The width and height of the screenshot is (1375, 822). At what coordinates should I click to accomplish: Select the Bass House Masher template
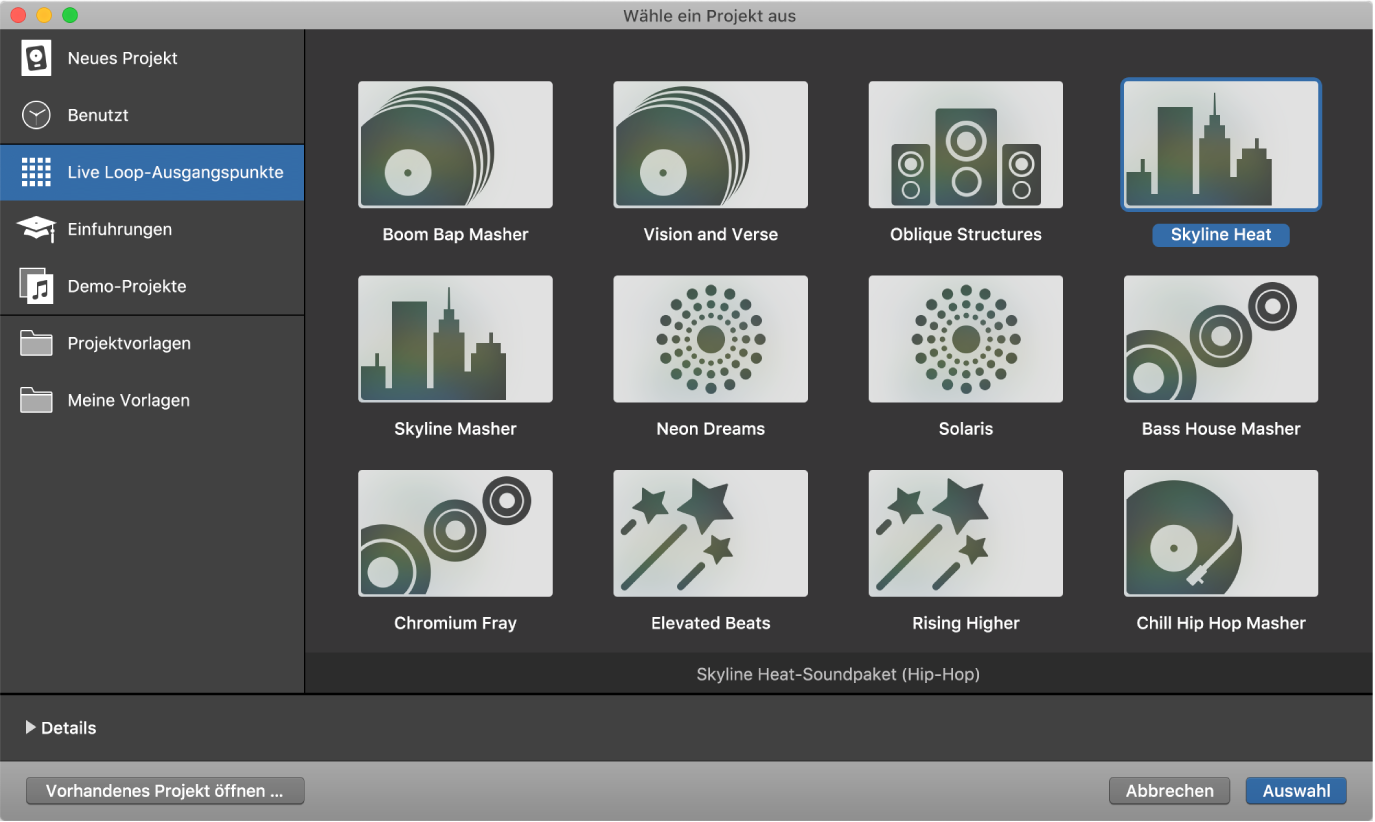(1220, 339)
